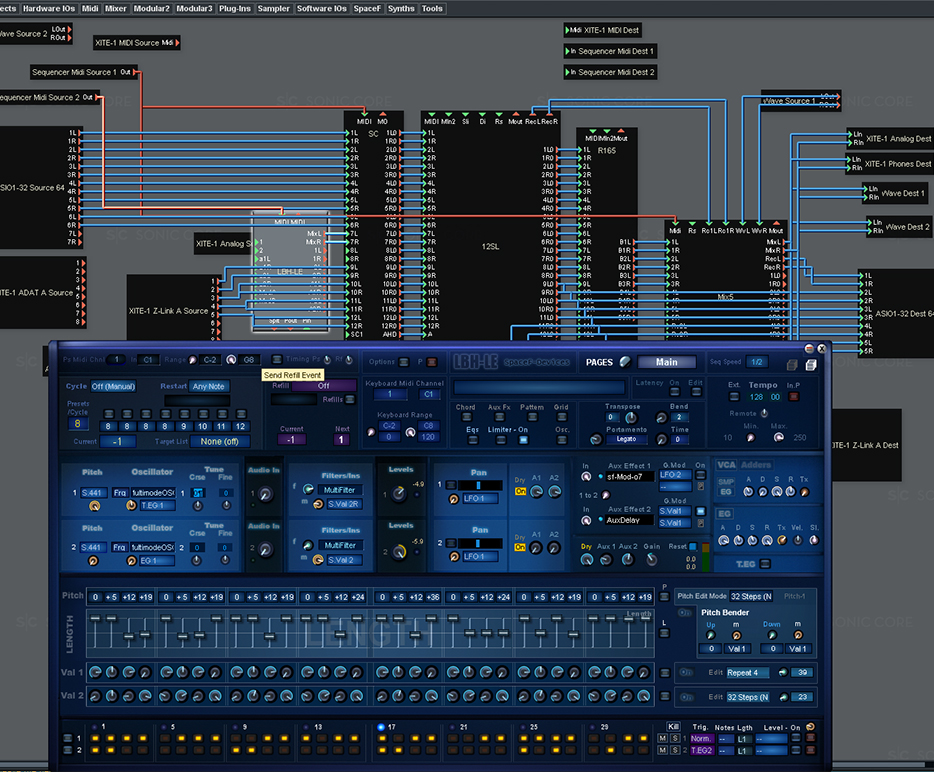The width and height of the screenshot is (934, 772).
Task: Click the Tempo Min knob
Action: pyautogui.click(x=751, y=438)
